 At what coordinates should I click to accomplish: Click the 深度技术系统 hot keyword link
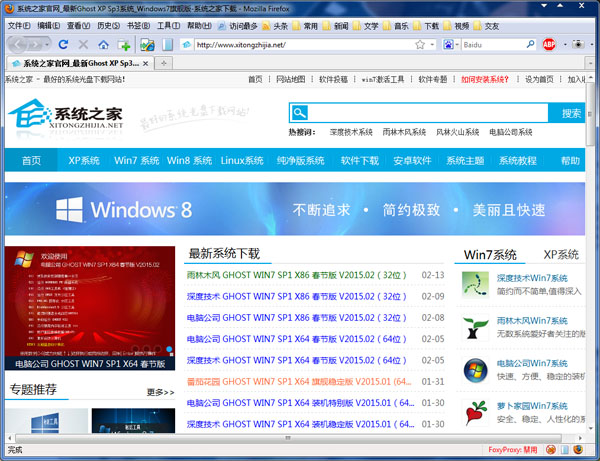pyautogui.click(x=351, y=132)
